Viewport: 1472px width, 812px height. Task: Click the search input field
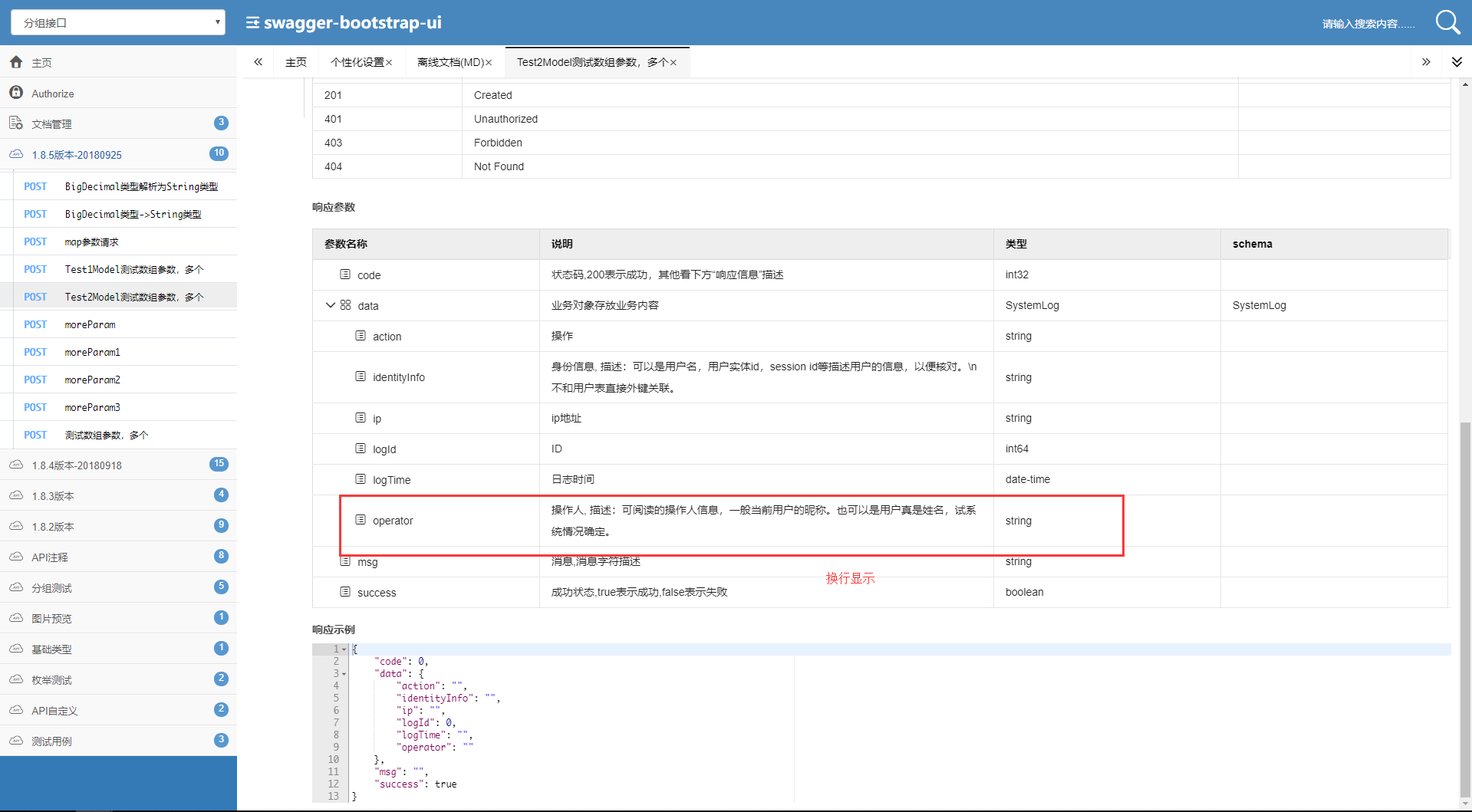click(x=1368, y=24)
